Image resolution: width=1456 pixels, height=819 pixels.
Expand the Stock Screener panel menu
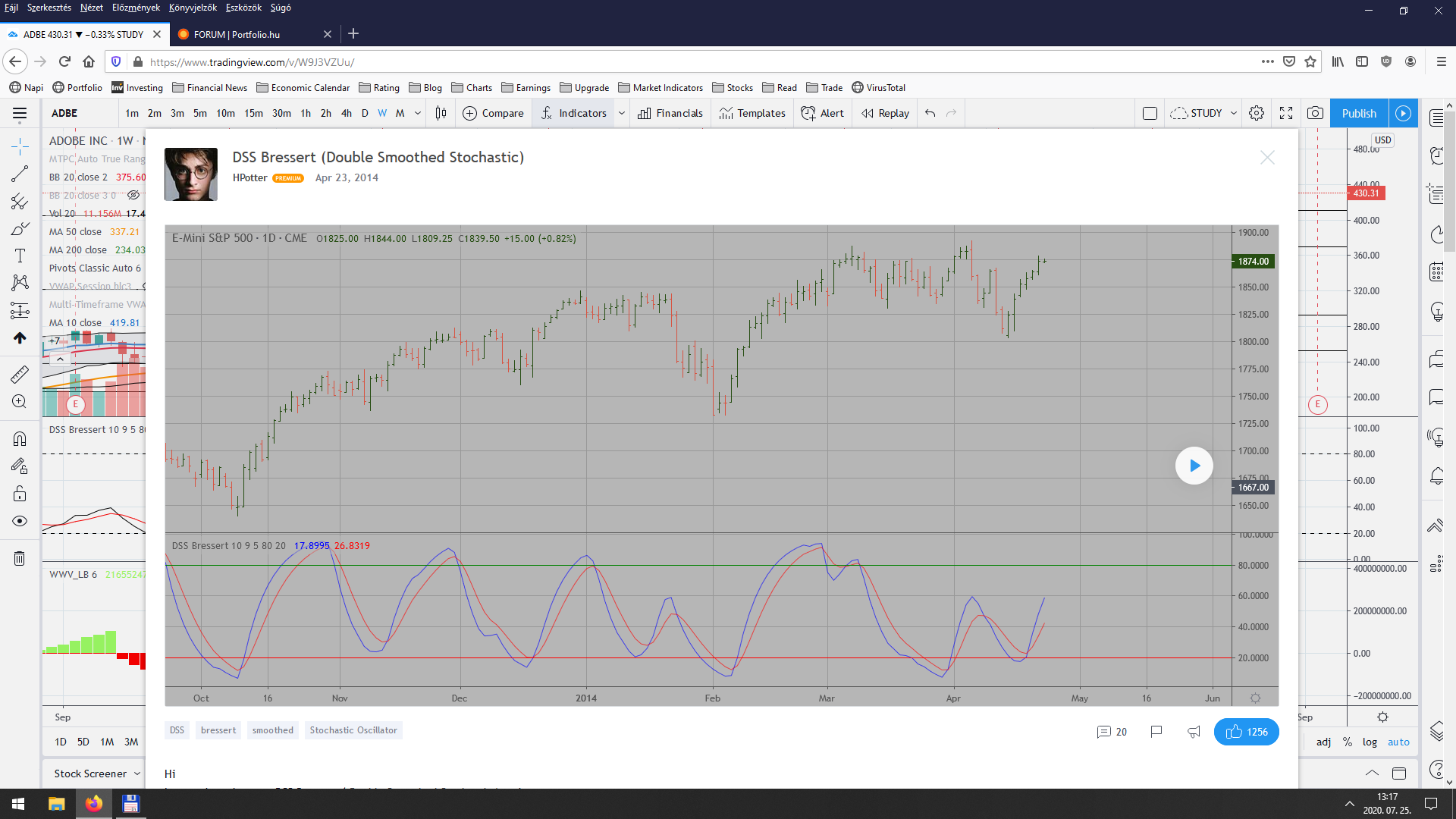137,773
